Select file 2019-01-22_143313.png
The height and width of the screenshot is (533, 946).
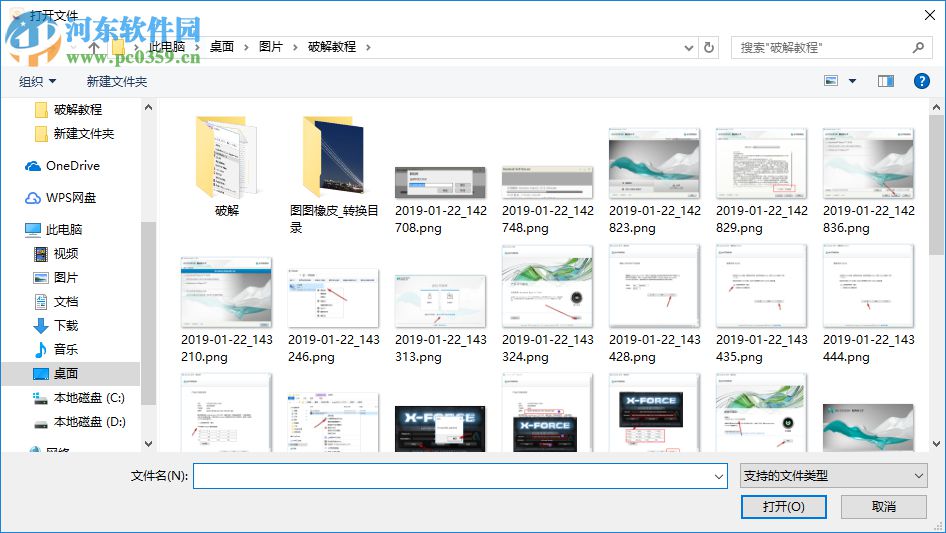(440, 319)
